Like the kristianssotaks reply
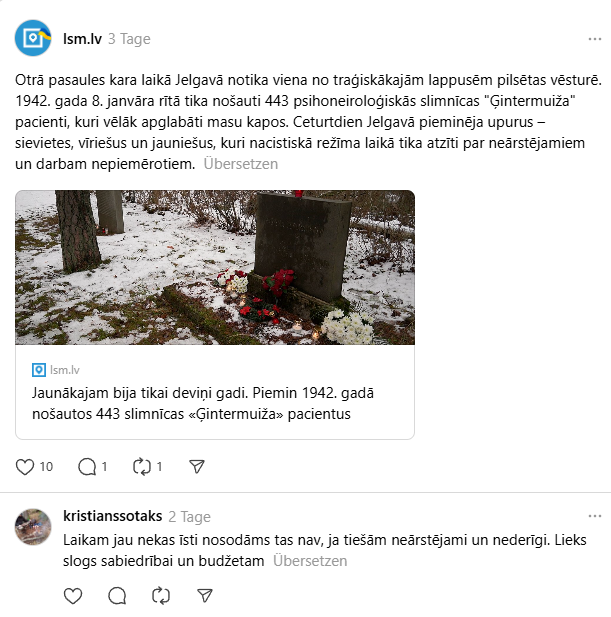The width and height of the screenshot is (611, 617). pyautogui.click(x=73, y=595)
